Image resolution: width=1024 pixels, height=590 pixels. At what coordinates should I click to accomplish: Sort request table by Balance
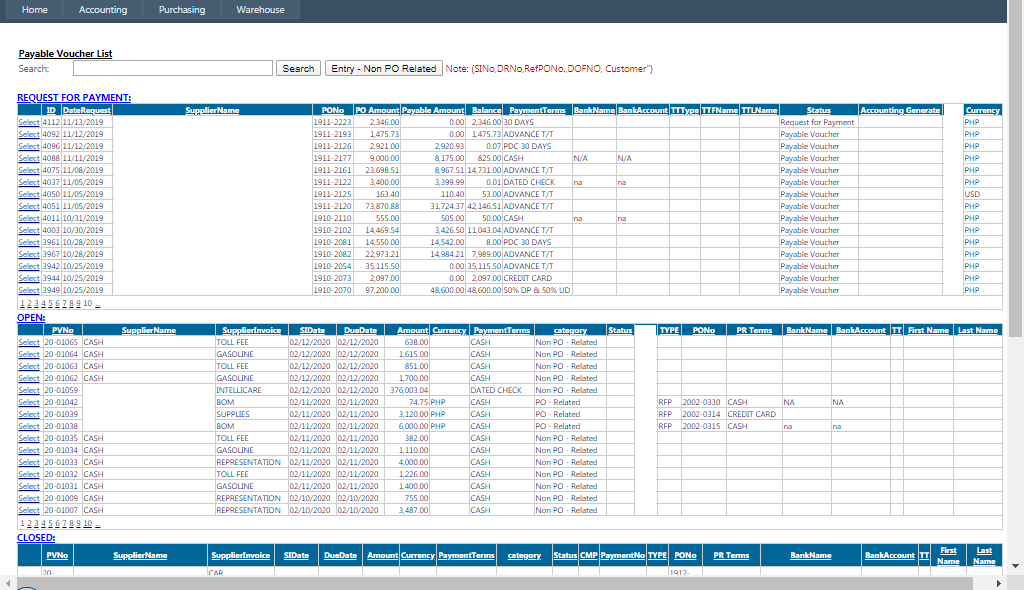(487, 110)
